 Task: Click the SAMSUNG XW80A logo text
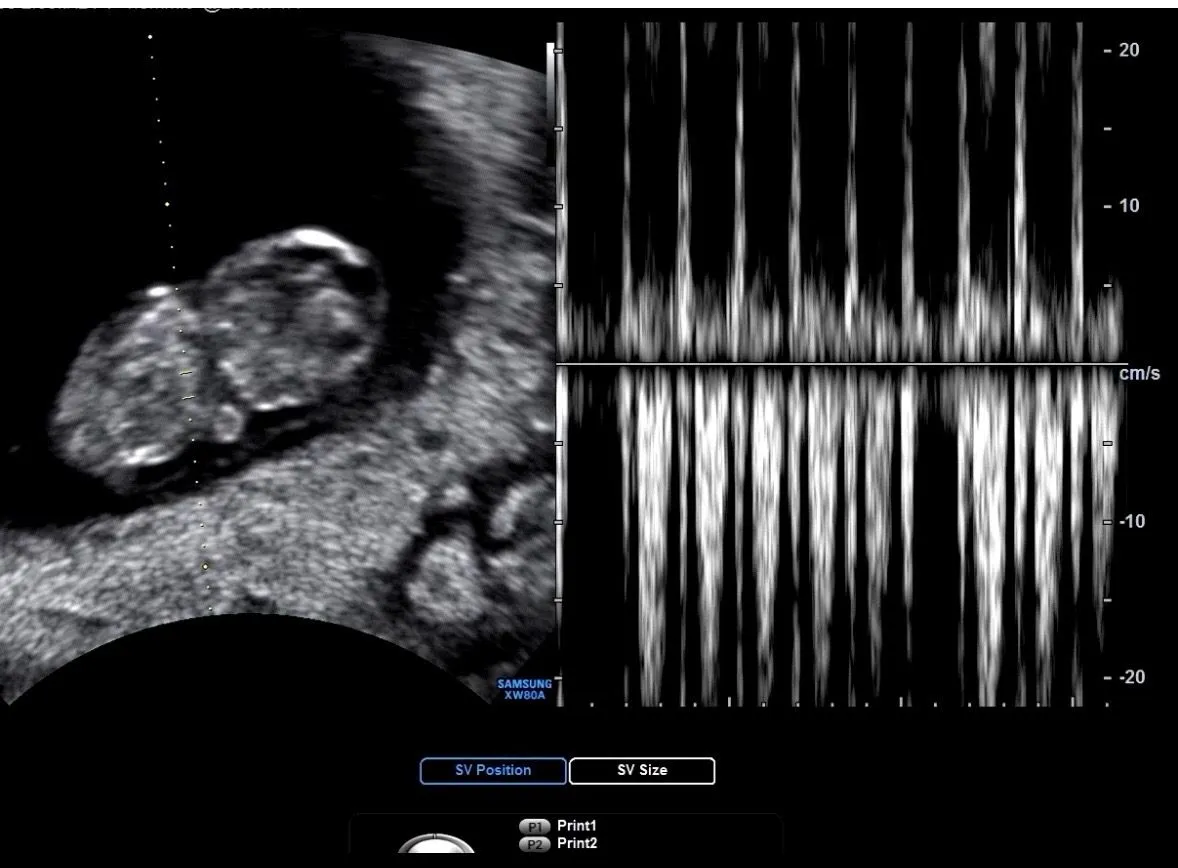[524, 689]
